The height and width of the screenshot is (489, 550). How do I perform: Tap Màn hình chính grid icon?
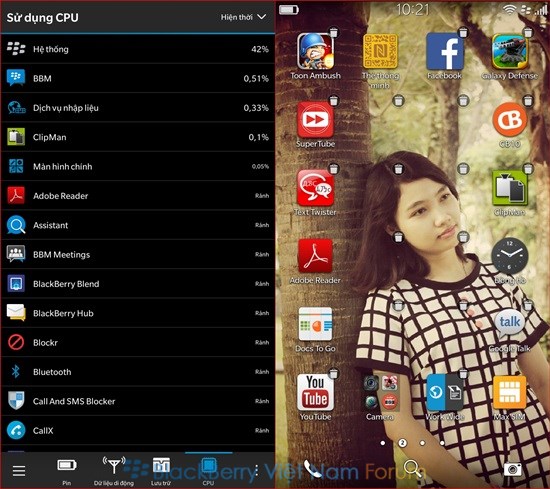(16, 166)
